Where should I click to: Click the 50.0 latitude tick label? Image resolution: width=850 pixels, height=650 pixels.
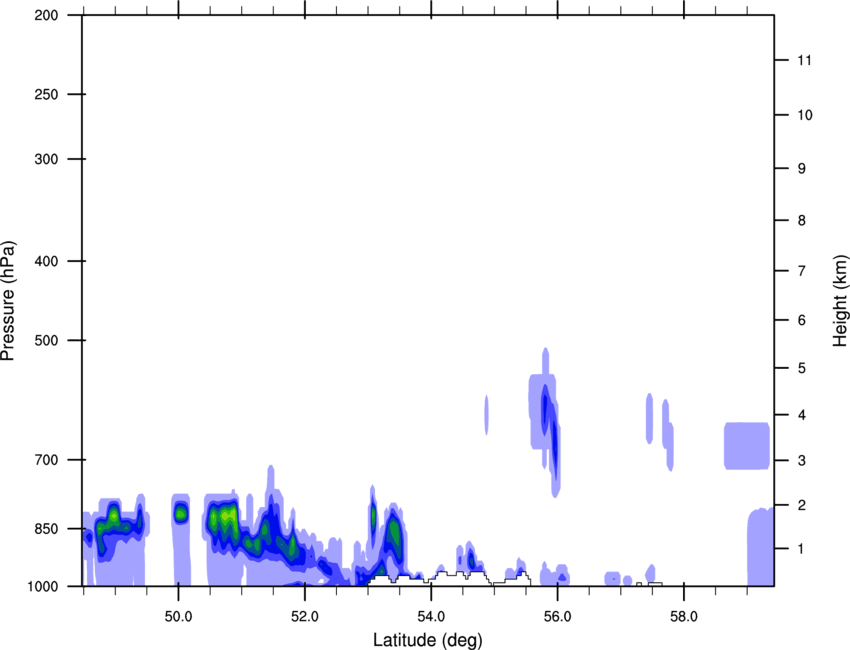click(178, 617)
